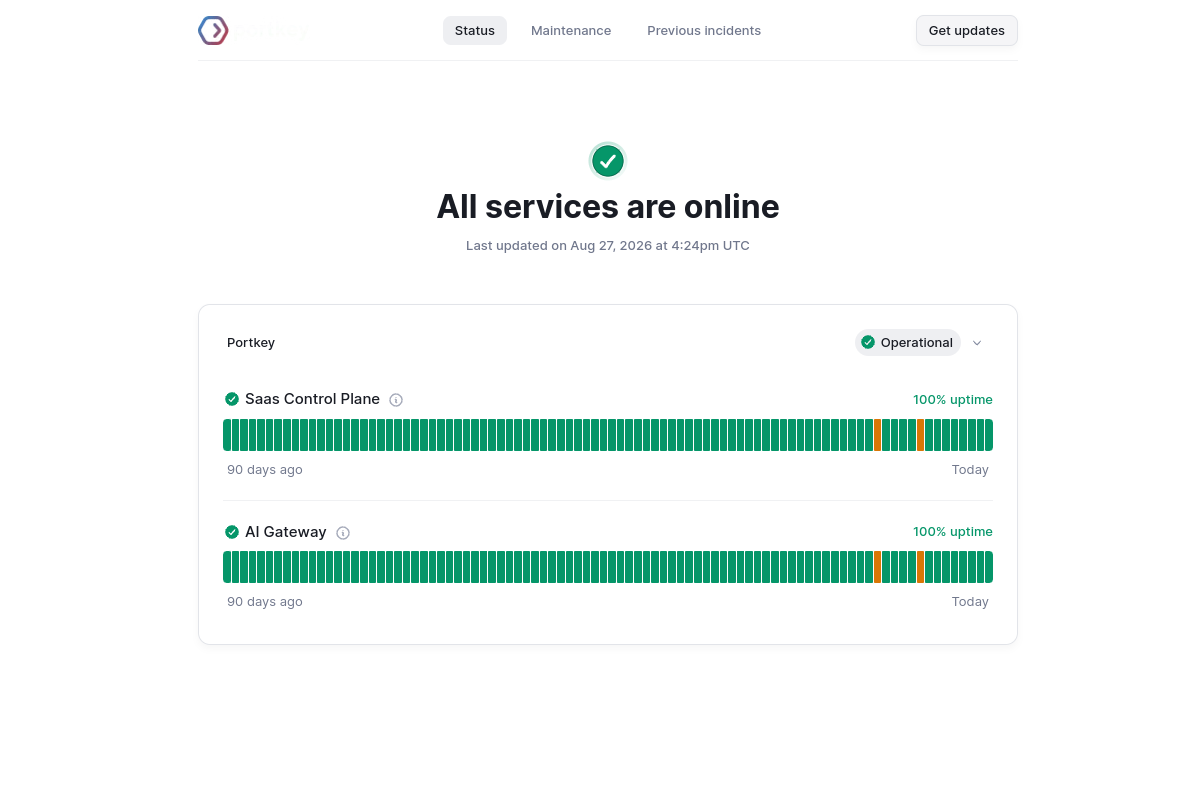1200x800 pixels.
Task: Click the All services are online heading
Action: 608,207
